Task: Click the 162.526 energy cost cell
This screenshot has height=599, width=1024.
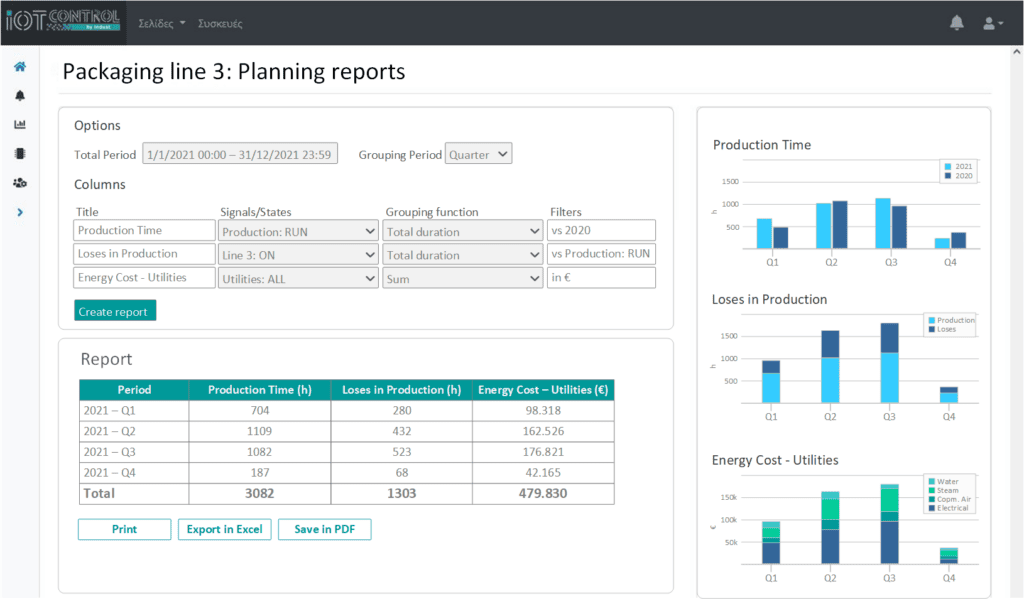Action: pos(543,431)
